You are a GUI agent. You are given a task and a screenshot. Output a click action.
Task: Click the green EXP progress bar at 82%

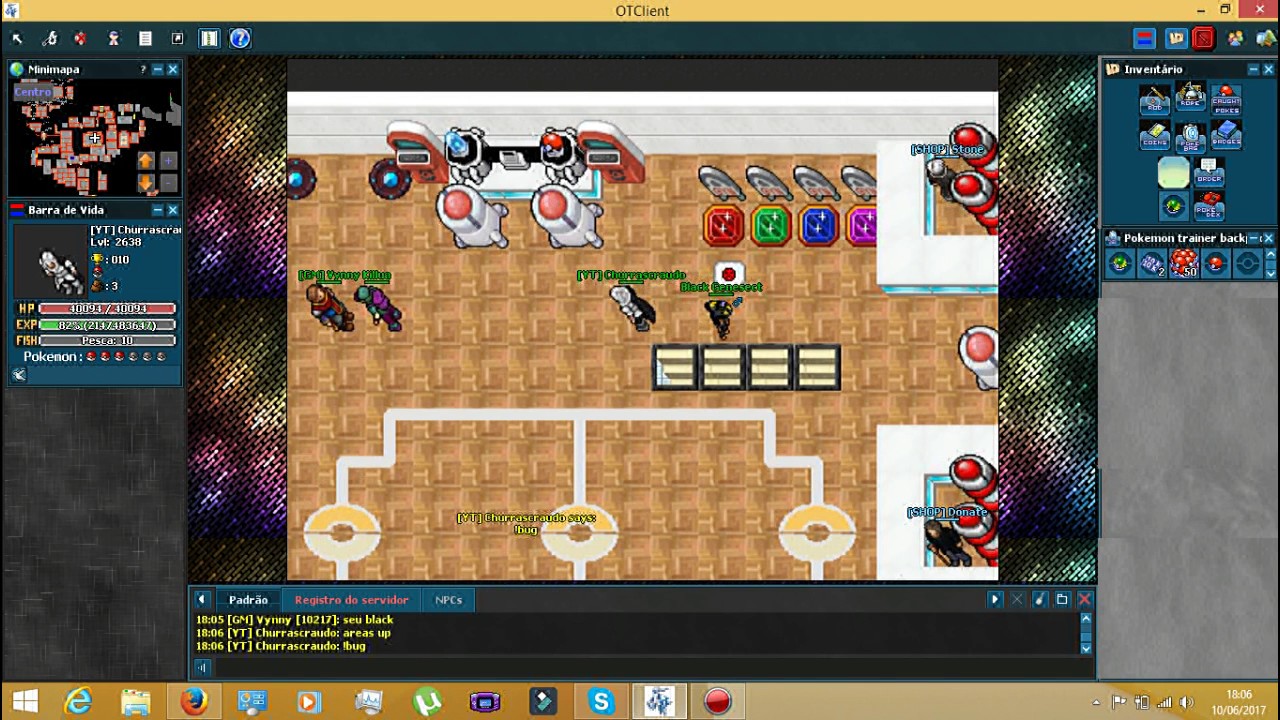pos(107,325)
